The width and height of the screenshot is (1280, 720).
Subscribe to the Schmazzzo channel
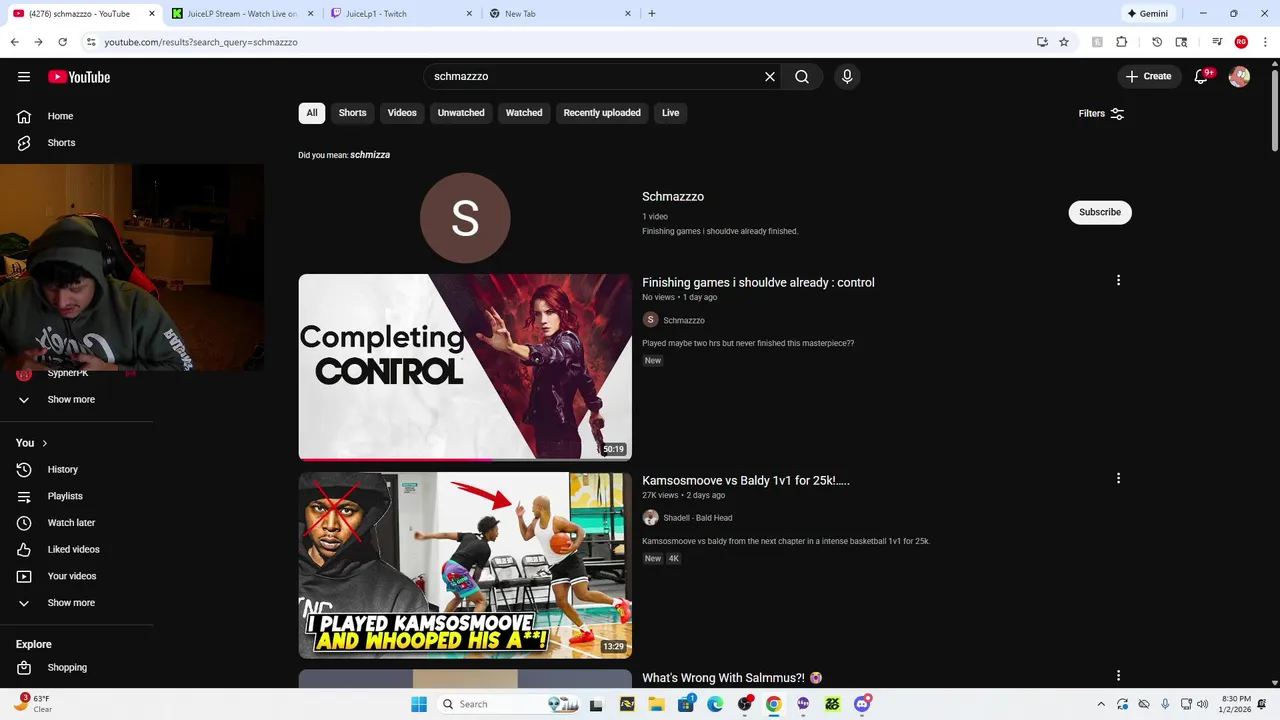point(1100,212)
